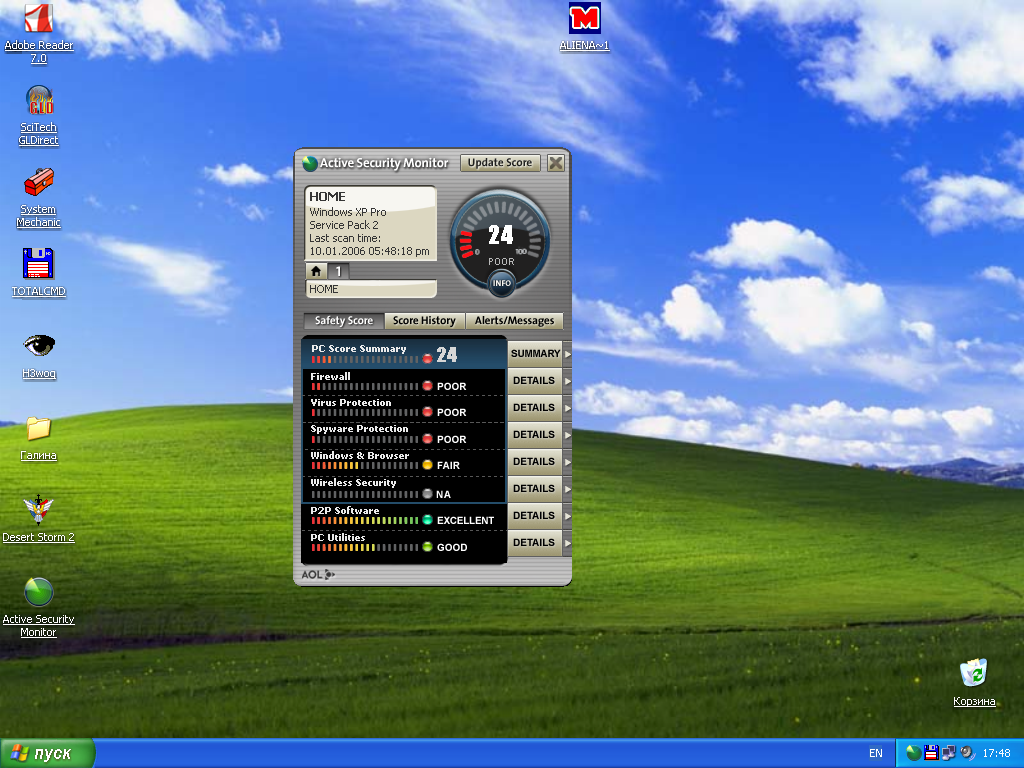Switch to the Safety Score tab
The height and width of the screenshot is (768, 1024).
(344, 321)
